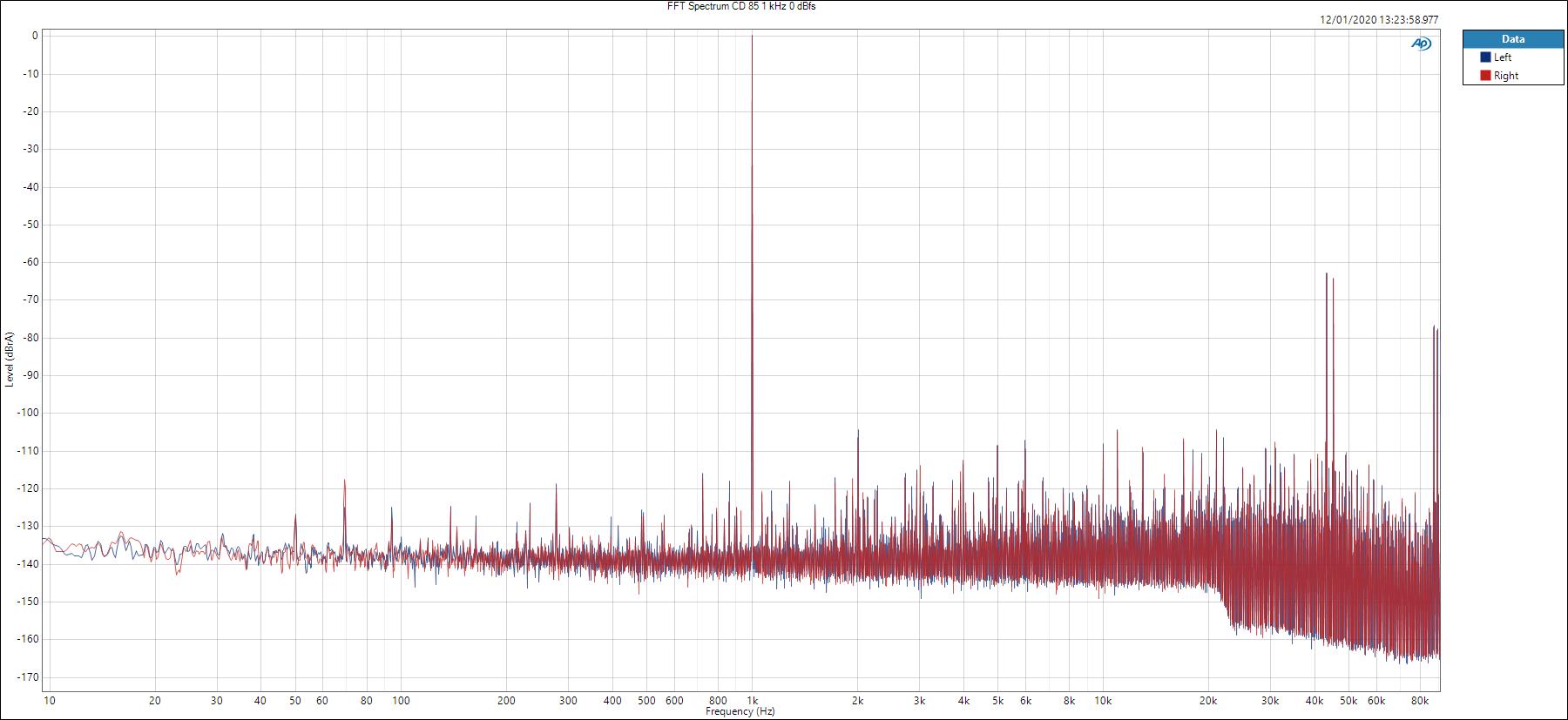This screenshot has width=1568, height=720.
Task: Click the tallest spike above 40k
Action: tap(1326, 274)
